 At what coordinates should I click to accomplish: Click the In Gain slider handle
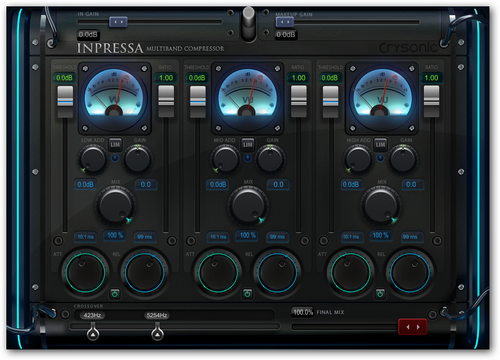click(x=118, y=22)
